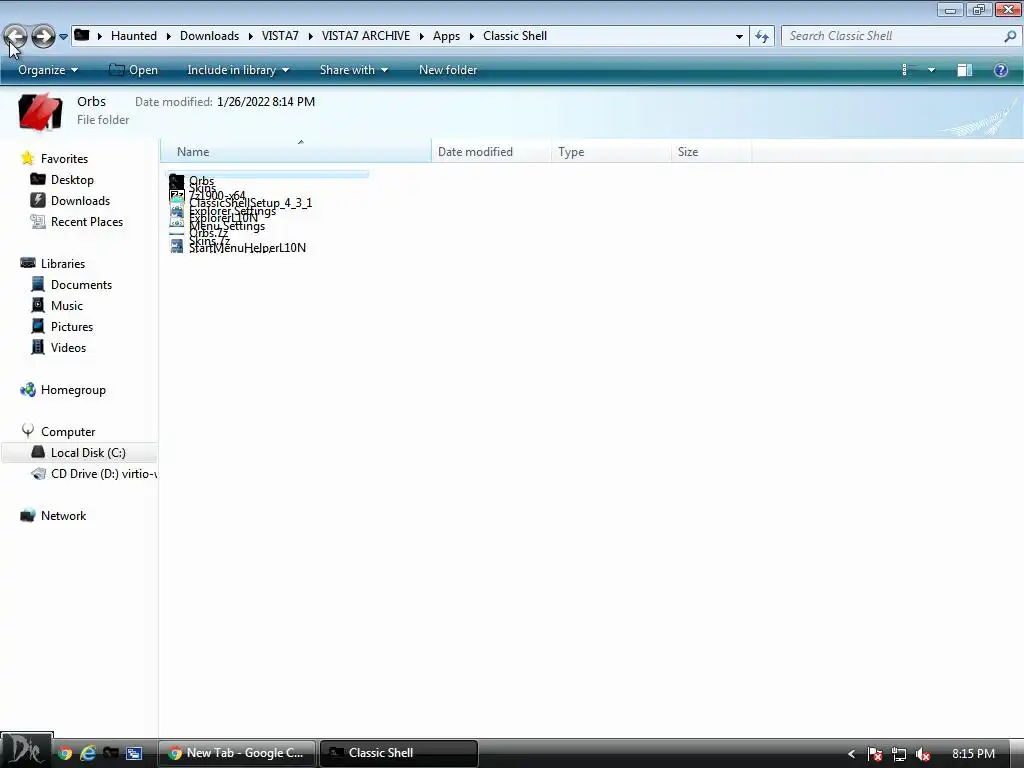Open Explorer Help question mark
The width and height of the screenshot is (1024, 768).
pos(1000,70)
